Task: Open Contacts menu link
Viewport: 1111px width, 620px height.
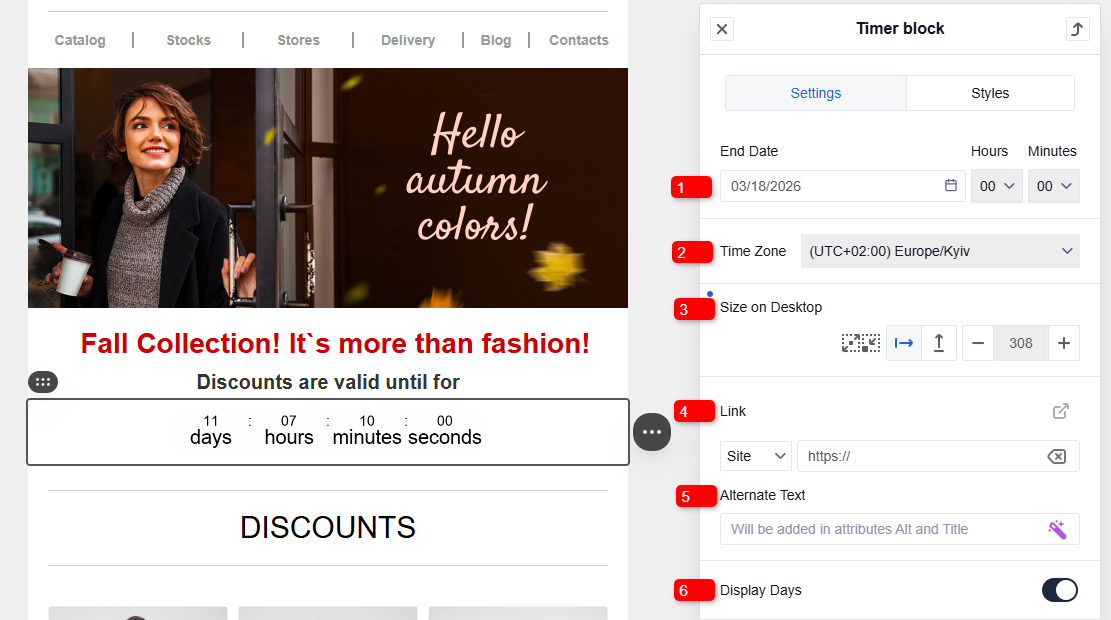Action: (x=579, y=40)
